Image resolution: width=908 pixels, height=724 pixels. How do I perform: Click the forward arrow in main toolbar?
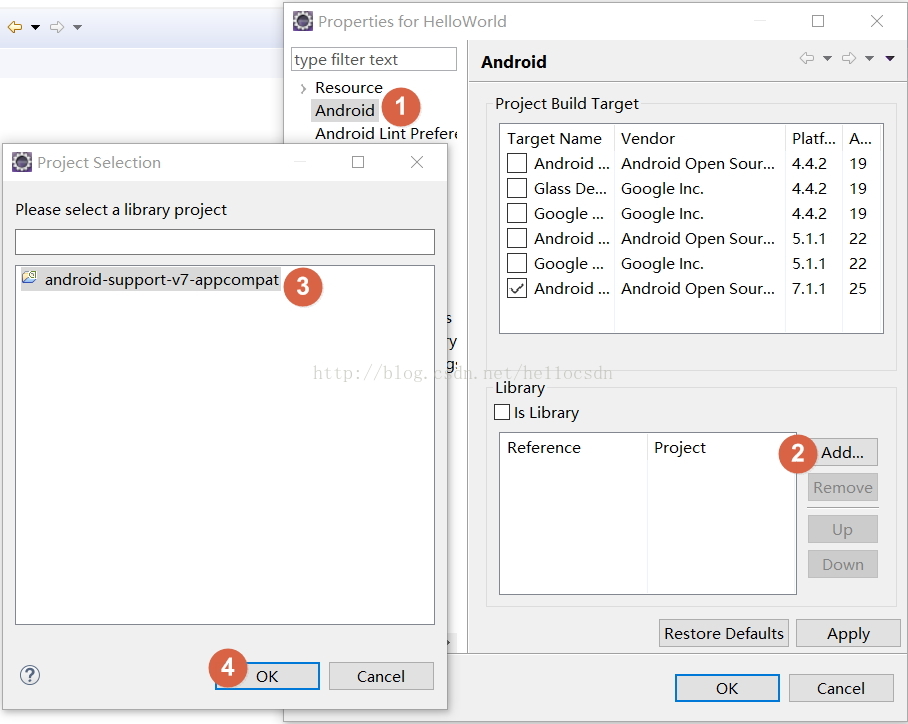57,27
